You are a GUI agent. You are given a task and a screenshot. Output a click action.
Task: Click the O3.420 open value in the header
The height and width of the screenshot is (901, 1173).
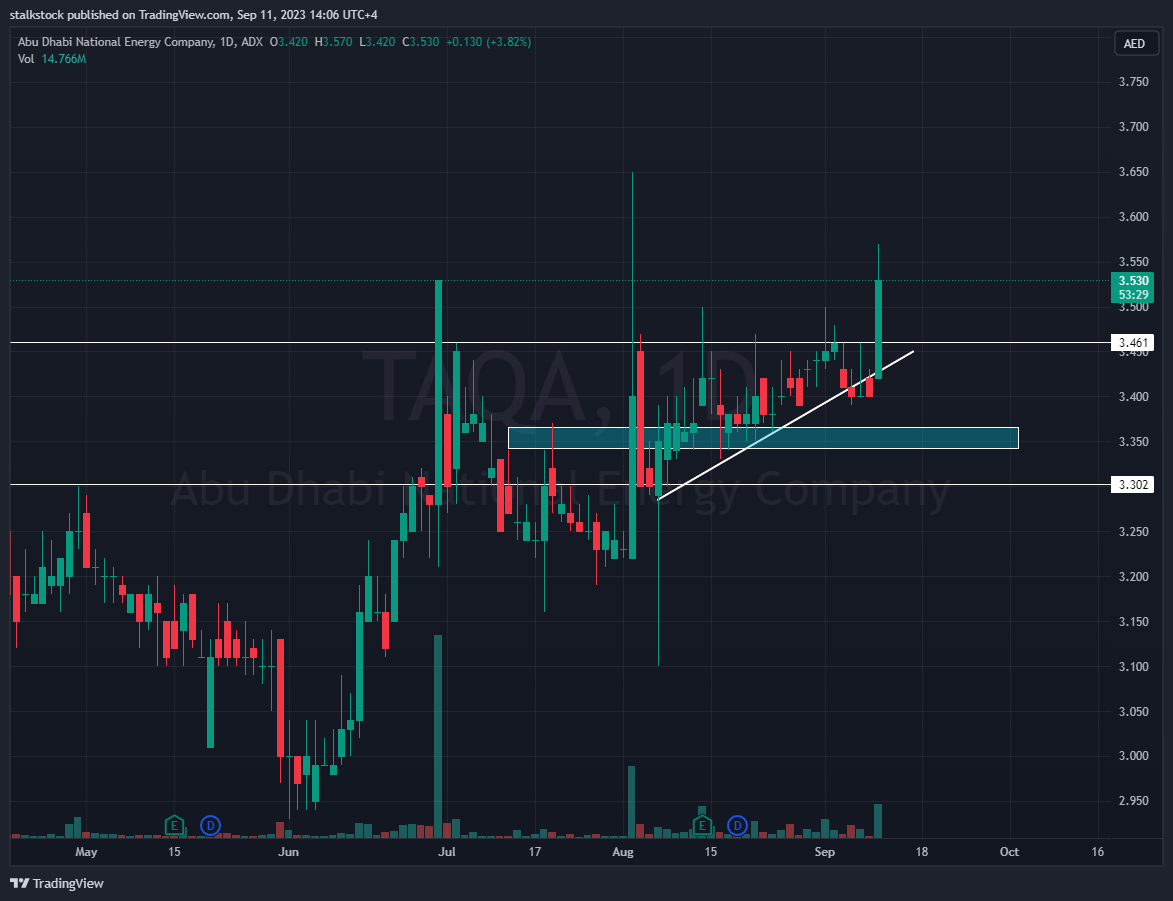289,42
